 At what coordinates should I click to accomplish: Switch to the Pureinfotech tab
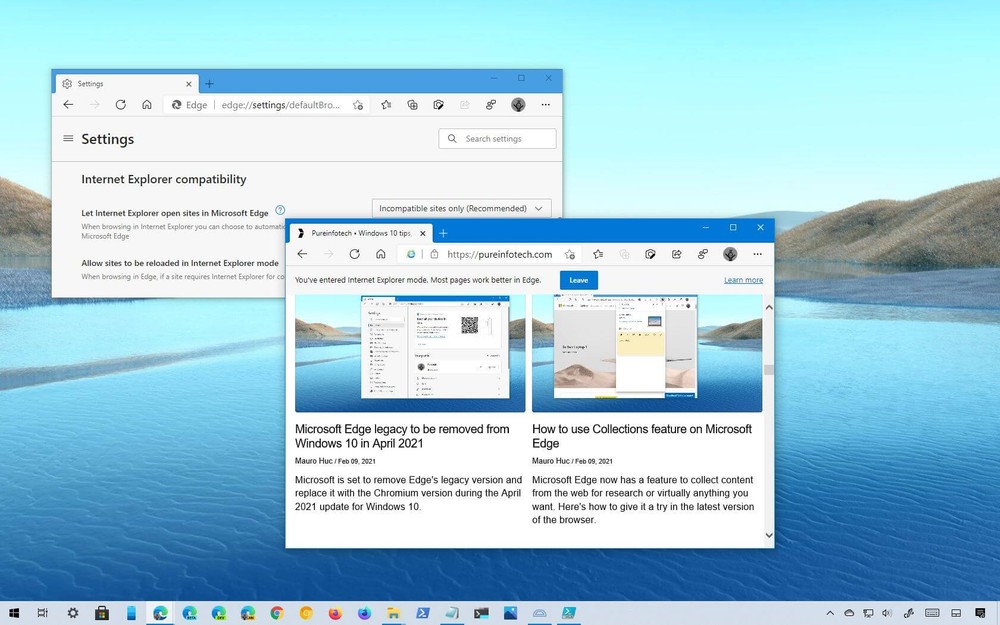361,233
